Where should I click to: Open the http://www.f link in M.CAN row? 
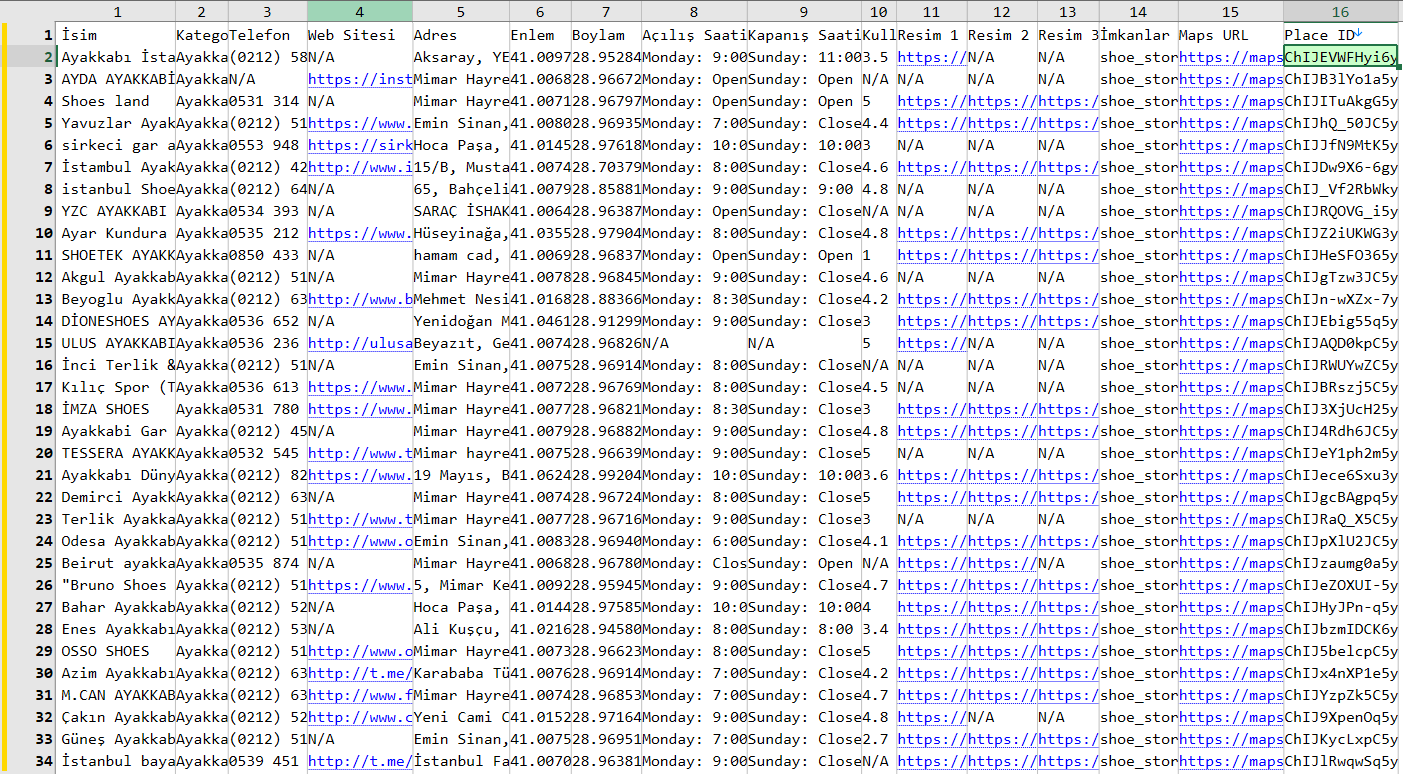point(360,695)
